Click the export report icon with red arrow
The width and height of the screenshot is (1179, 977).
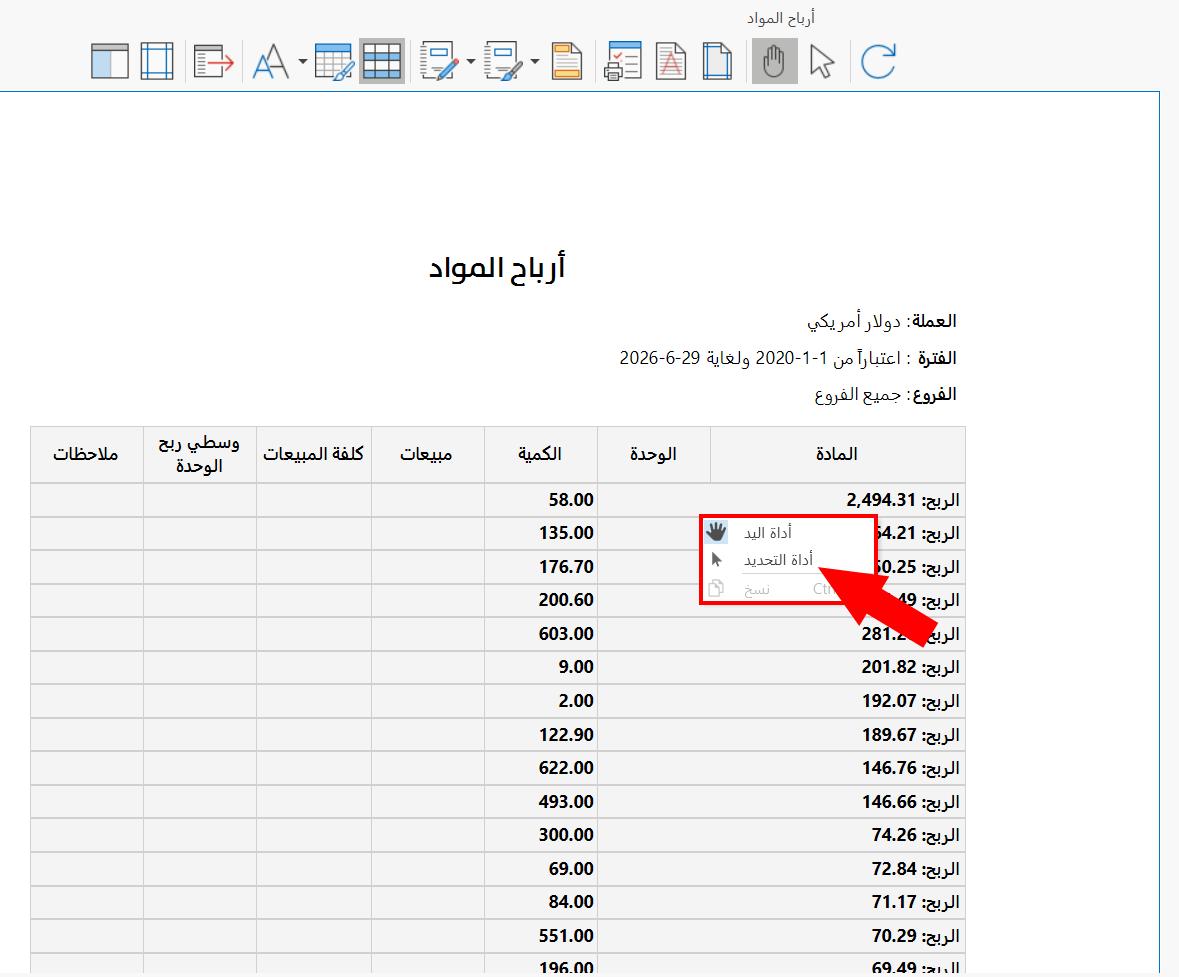tap(214, 61)
